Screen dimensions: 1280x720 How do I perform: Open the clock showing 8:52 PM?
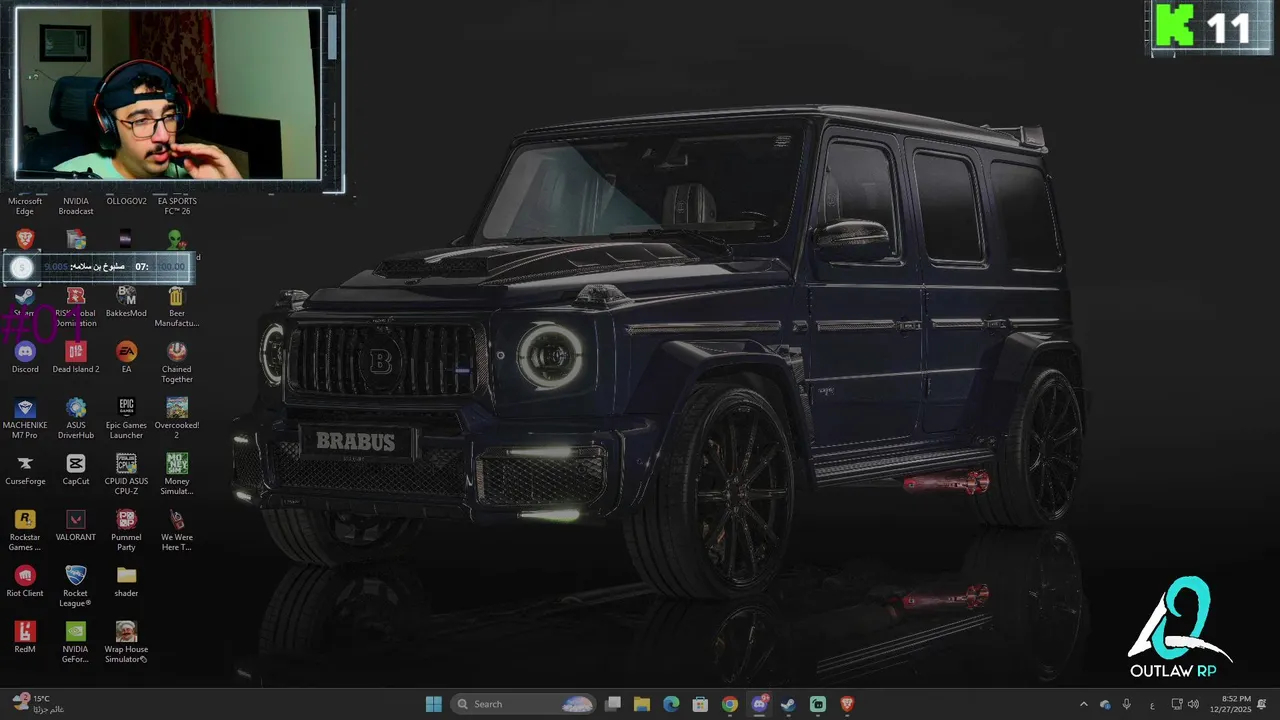tap(1229, 704)
